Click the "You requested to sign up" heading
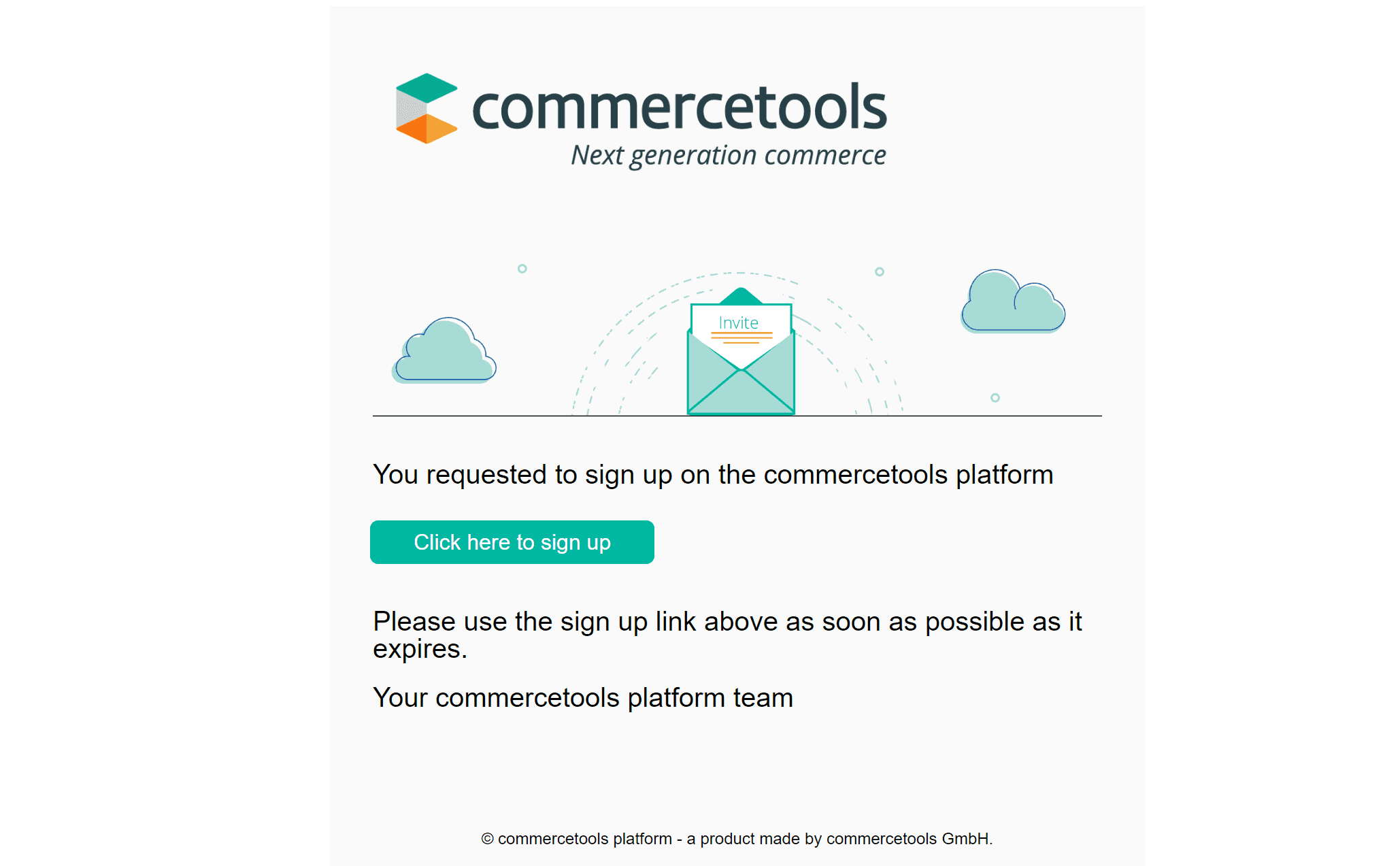 (713, 475)
